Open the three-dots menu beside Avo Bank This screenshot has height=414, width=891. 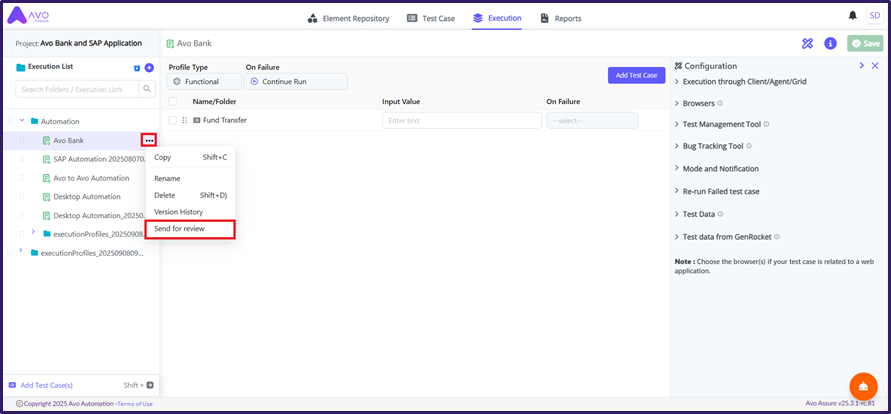[148, 141]
